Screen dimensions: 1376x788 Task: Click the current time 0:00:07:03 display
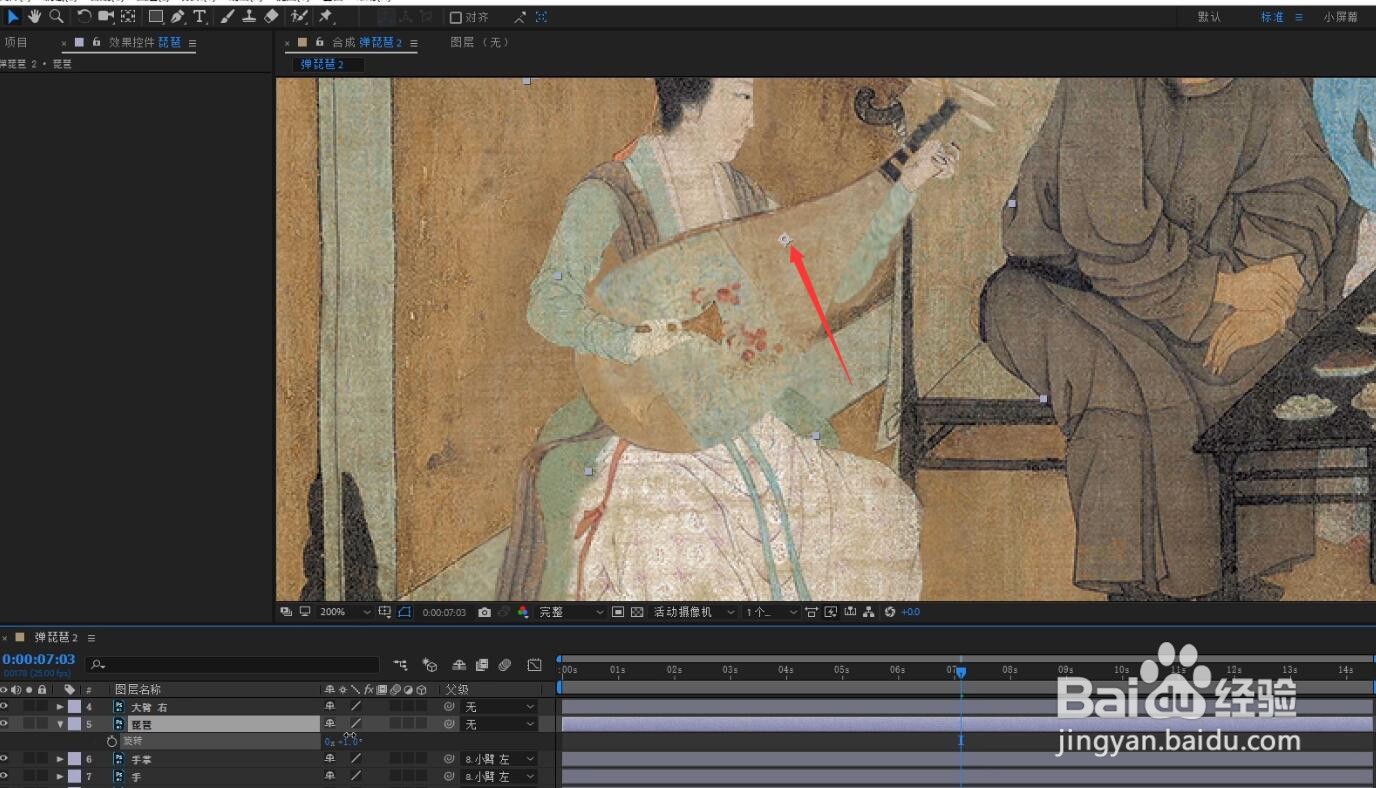click(39, 659)
